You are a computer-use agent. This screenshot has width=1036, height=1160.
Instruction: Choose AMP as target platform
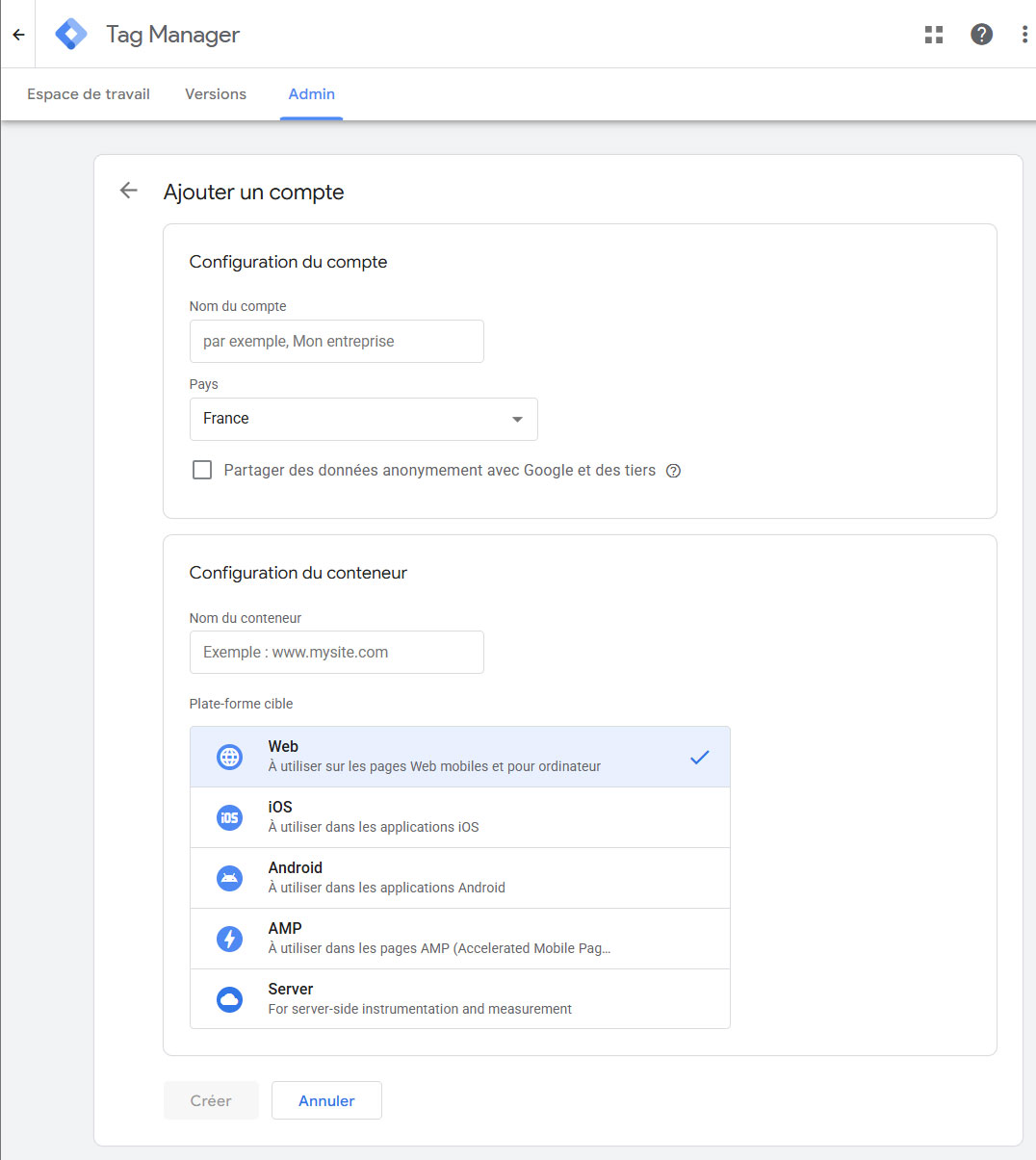(x=459, y=939)
